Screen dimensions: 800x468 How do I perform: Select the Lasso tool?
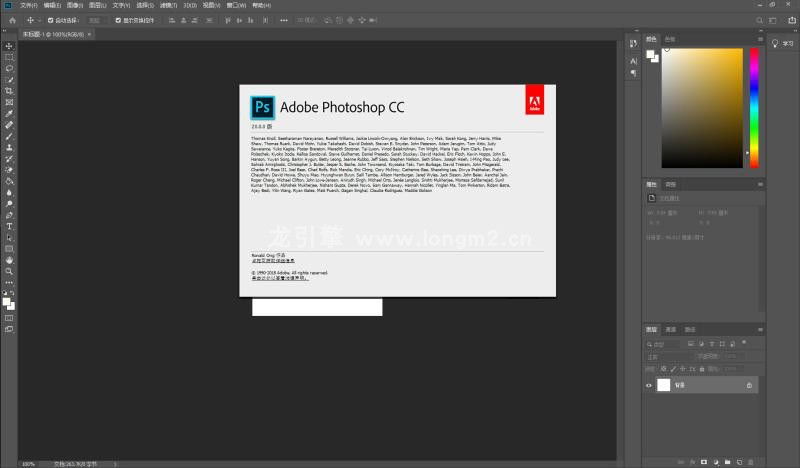tap(9, 68)
